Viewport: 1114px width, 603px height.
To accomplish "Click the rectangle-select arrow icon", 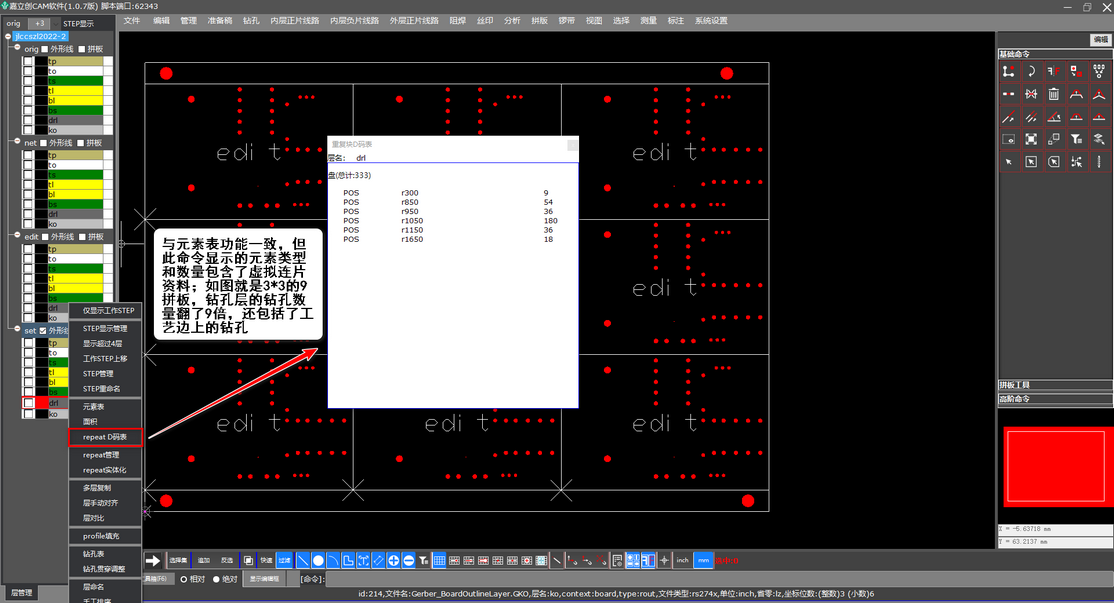I will tap(1031, 162).
